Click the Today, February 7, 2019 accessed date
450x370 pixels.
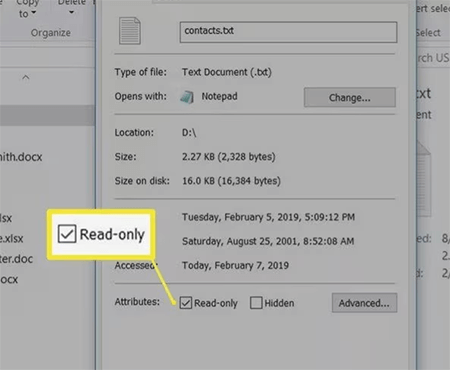235,265
